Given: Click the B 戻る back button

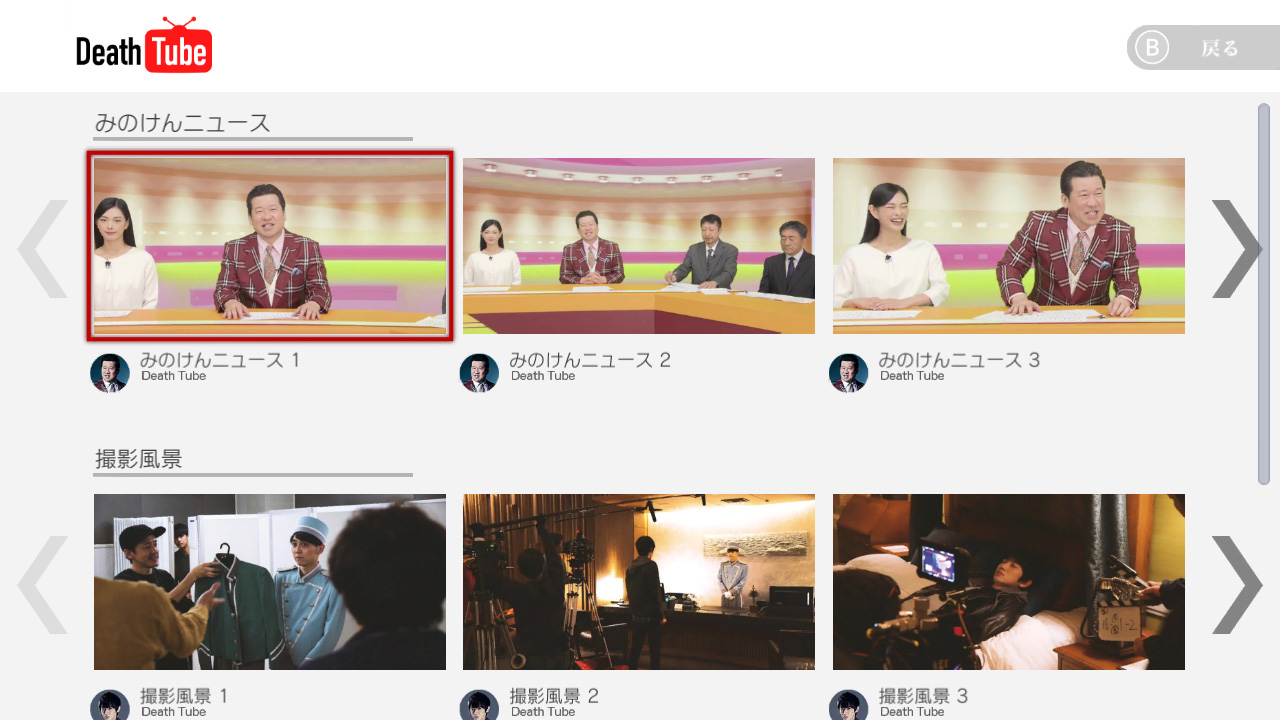Looking at the screenshot, I should coord(1203,48).
